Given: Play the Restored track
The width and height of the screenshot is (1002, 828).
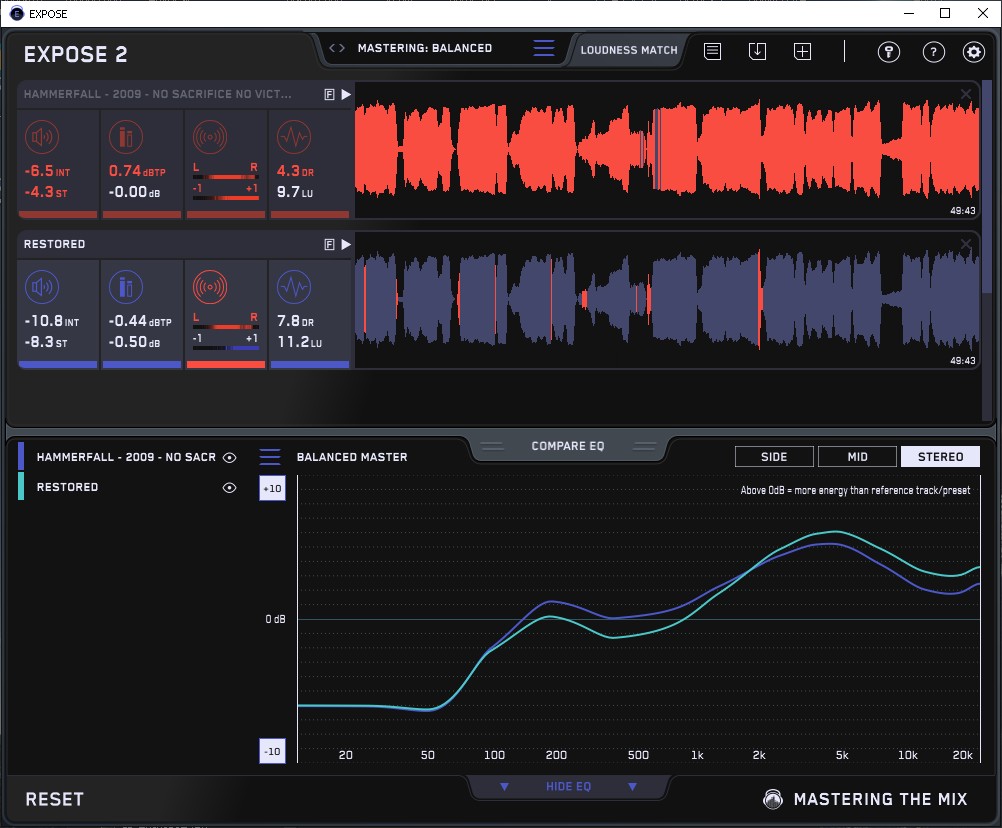Looking at the screenshot, I should 346,244.
